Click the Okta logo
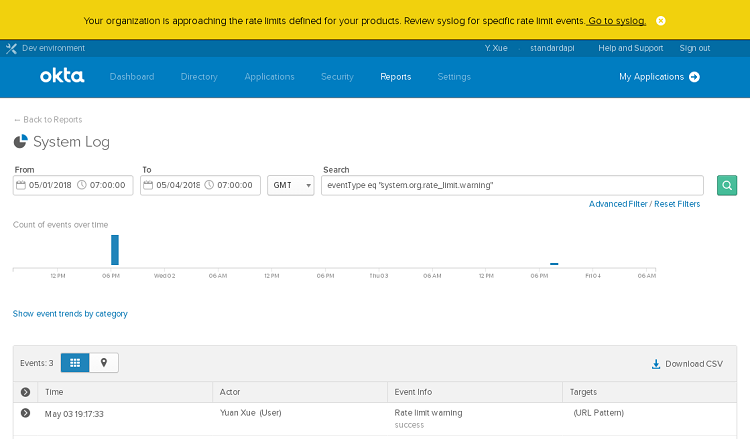 click(62, 76)
